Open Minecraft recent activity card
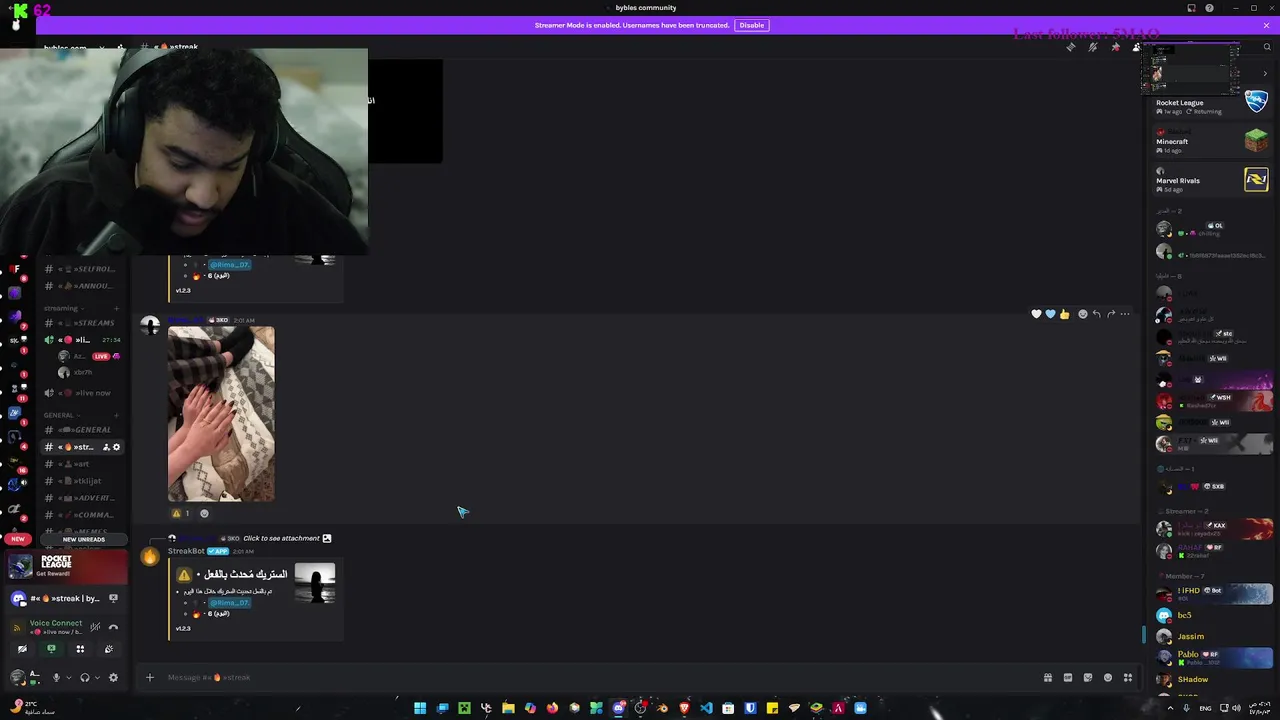Viewport: 1280px width, 720px height. 1211,142
